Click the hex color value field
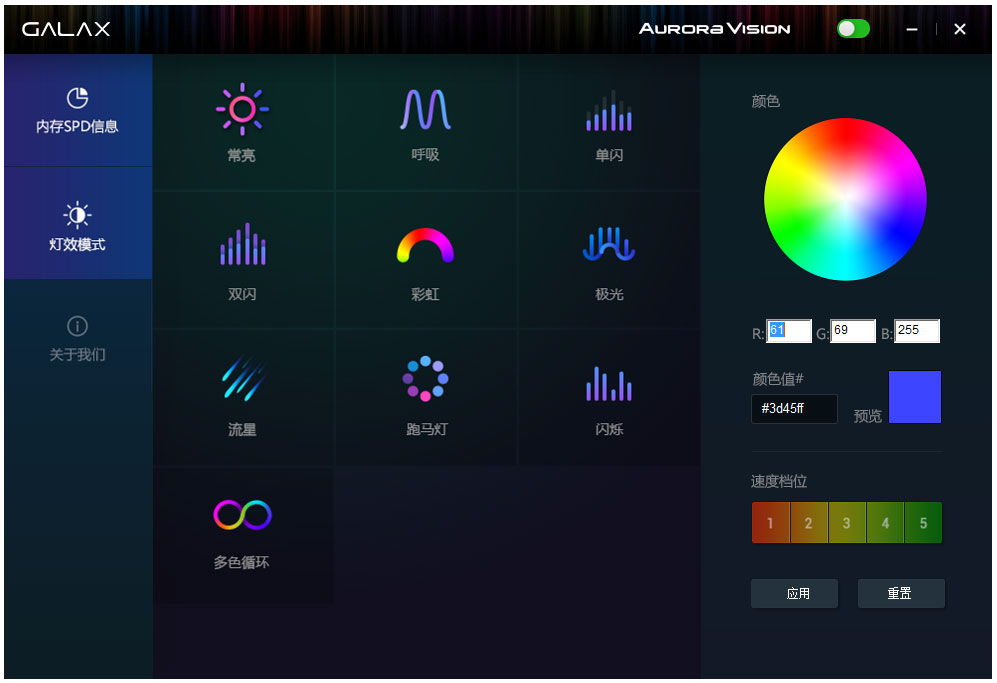Image resolution: width=997 pixels, height=683 pixels. pos(793,409)
